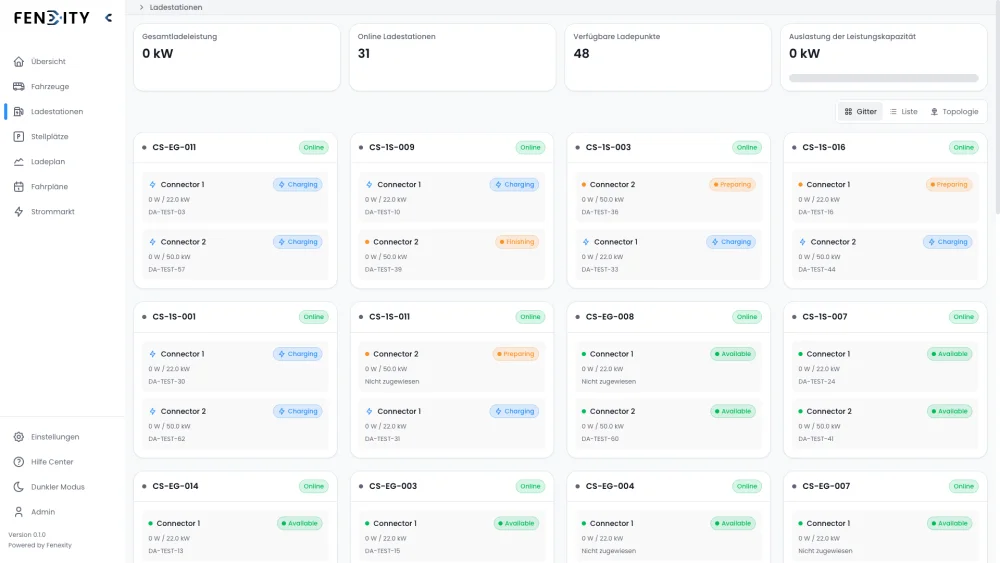
Task: Click the Fahrpläne calendar icon
Action: (x=19, y=187)
